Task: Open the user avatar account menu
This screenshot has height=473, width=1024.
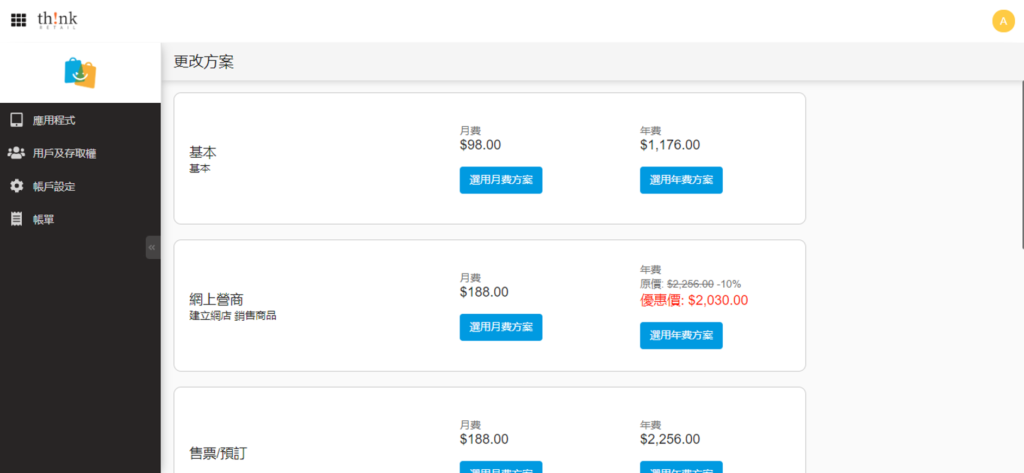Action: (1003, 20)
